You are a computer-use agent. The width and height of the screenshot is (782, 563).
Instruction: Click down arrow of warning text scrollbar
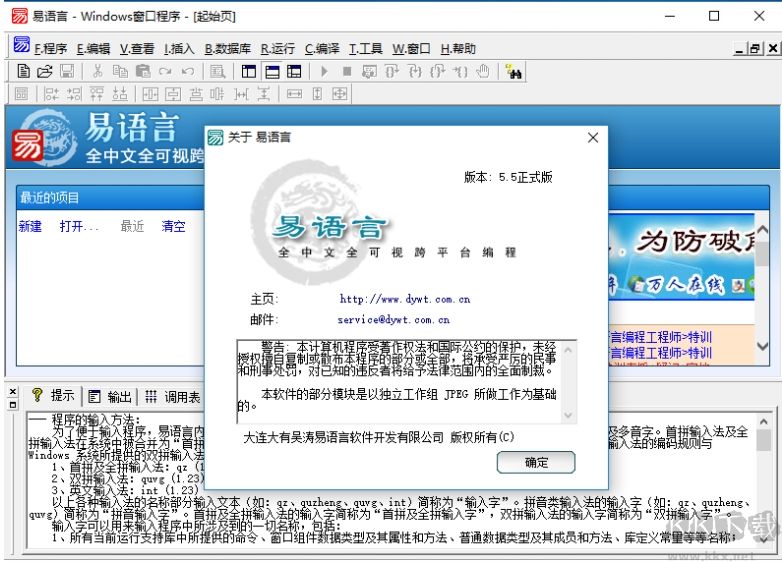(x=568, y=415)
